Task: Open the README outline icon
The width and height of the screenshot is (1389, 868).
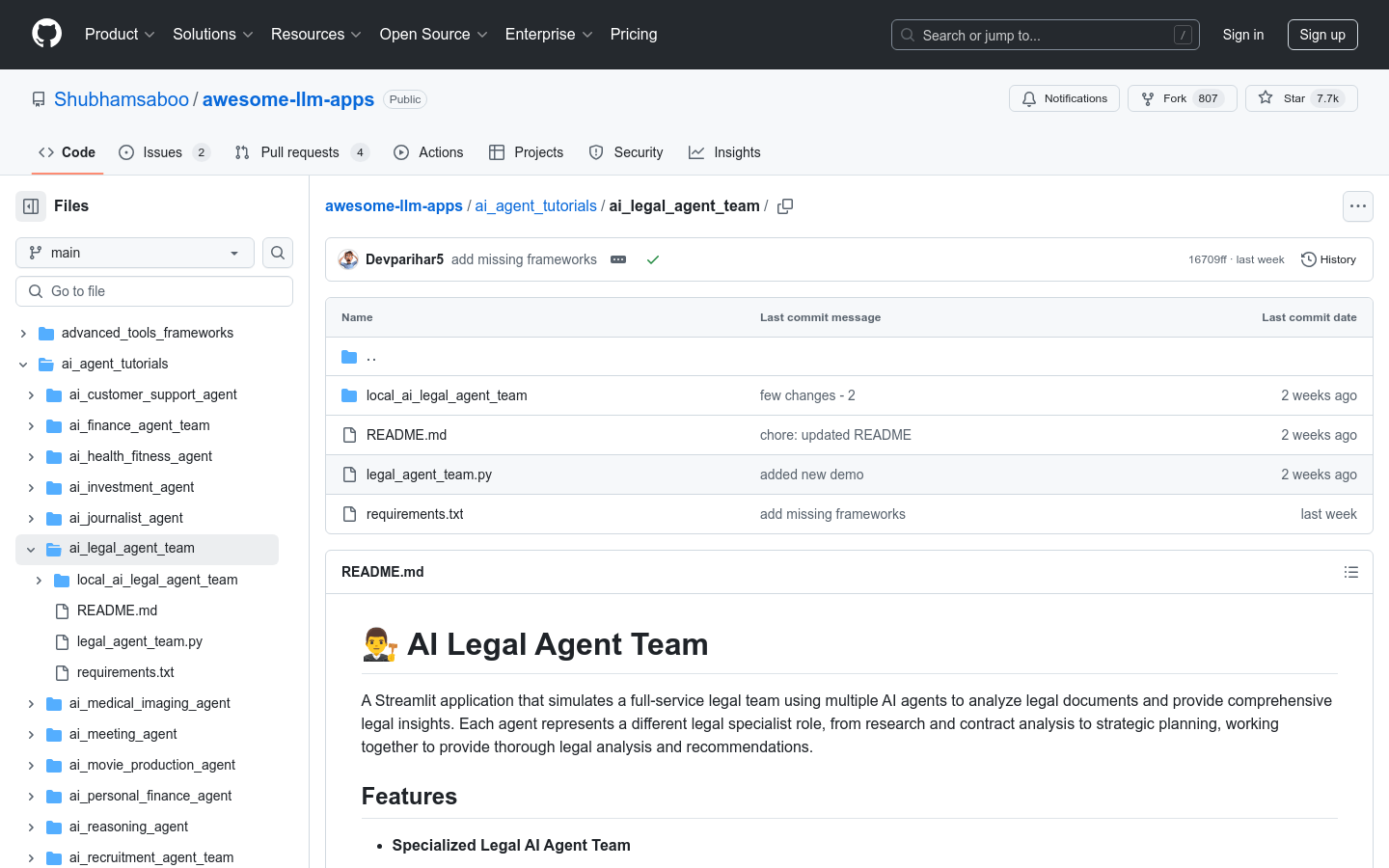Action: (x=1351, y=572)
